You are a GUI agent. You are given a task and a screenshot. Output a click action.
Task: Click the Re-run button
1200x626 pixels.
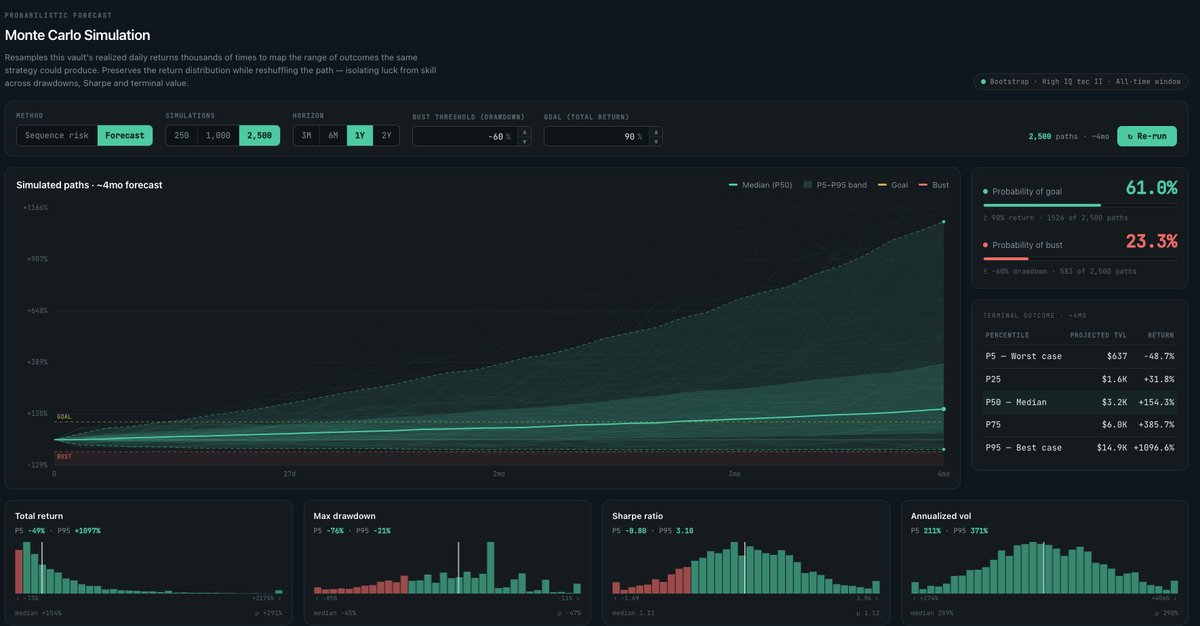(1147, 136)
